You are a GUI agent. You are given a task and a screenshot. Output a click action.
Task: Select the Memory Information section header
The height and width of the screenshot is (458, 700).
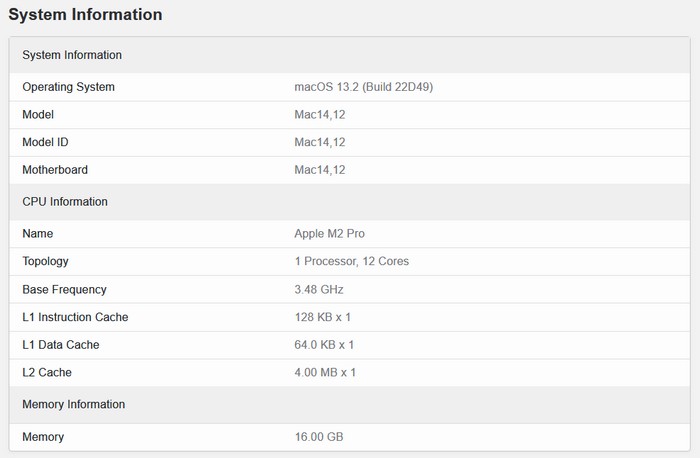click(73, 405)
